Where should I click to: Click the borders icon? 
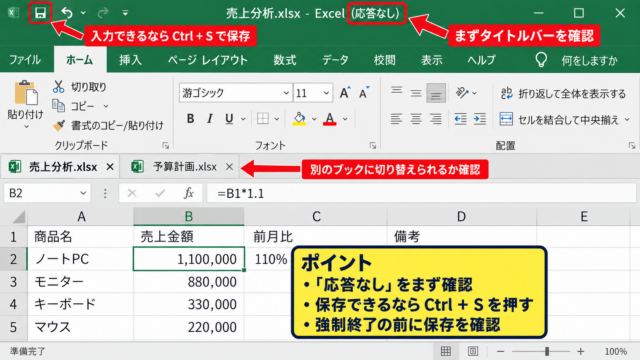262,119
